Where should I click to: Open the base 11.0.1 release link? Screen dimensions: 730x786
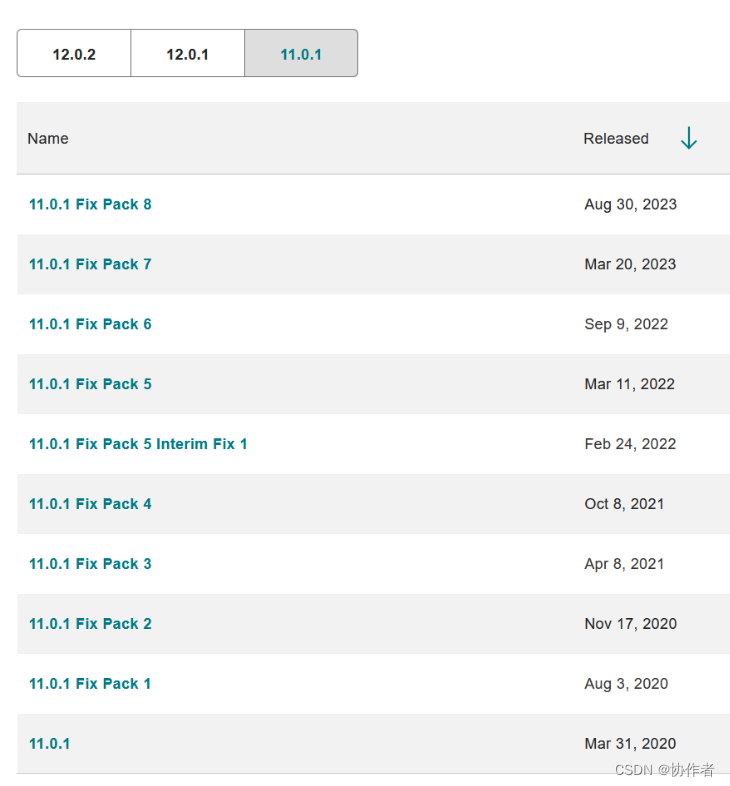tap(49, 744)
